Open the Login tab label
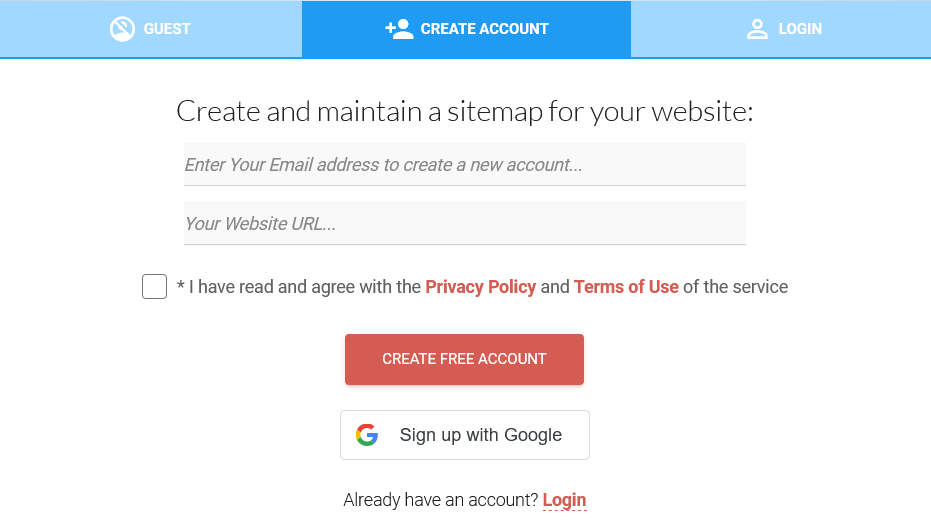The height and width of the screenshot is (530, 931). (800, 29)
